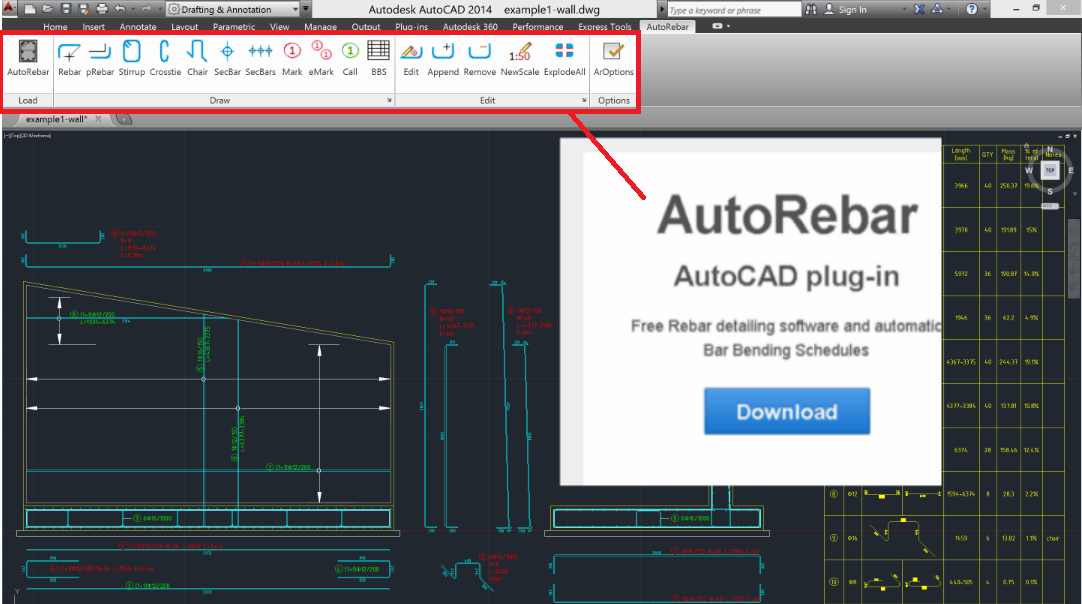
Task: Select the AutoRebar ribbon tab
Action: click(x=667, y=27)
